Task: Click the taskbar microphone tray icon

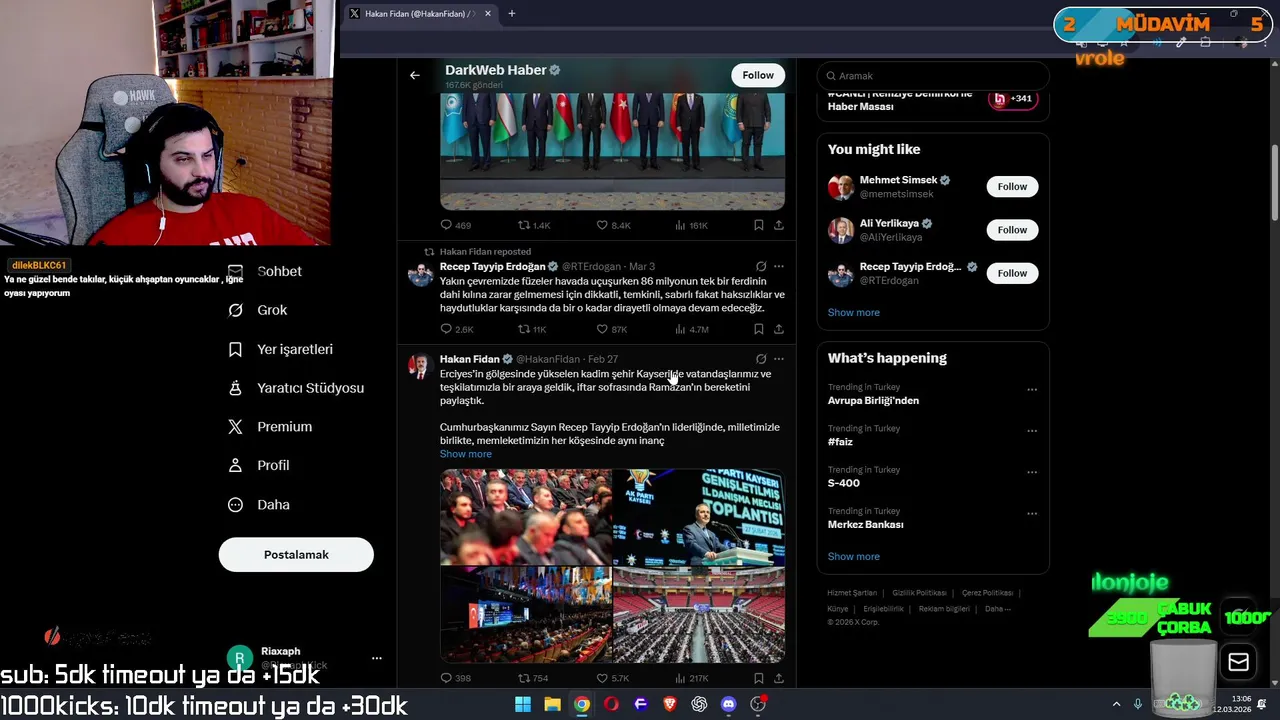Action: pos(1138,704)
